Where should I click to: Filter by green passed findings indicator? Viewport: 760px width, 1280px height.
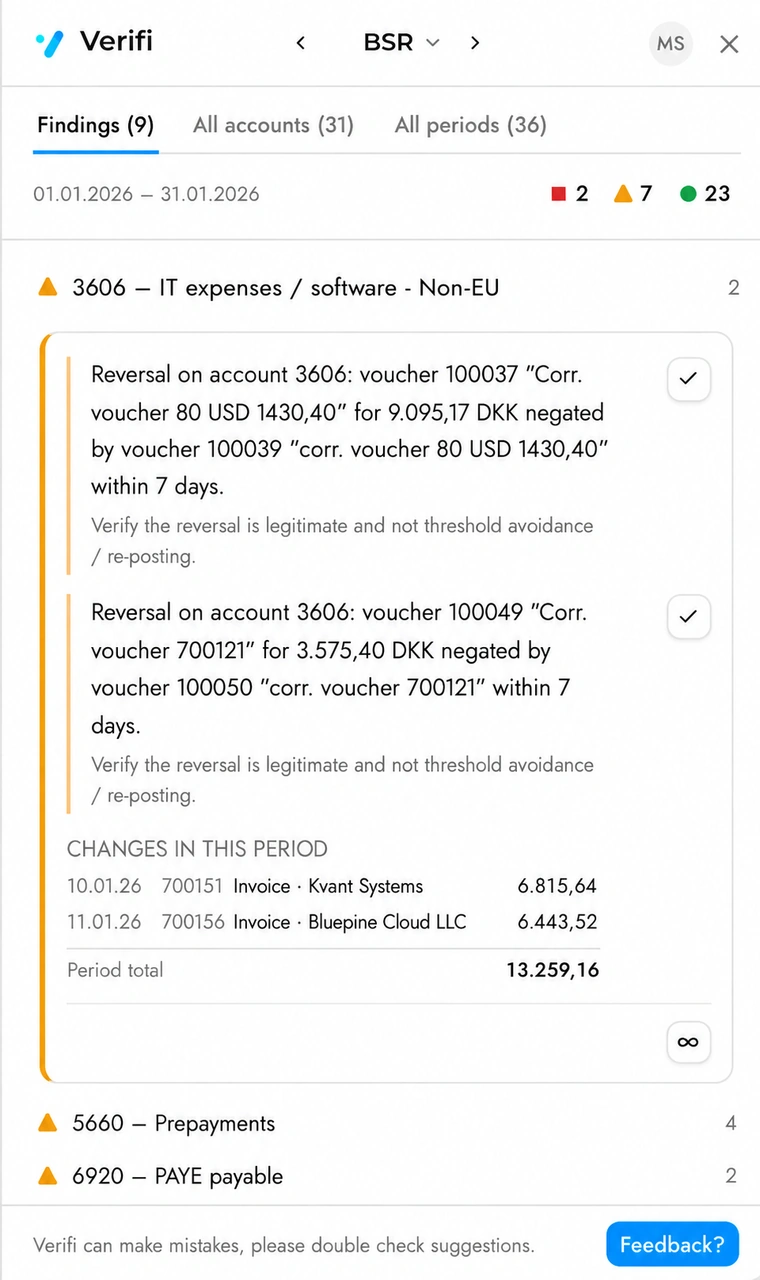pos(705,194)
